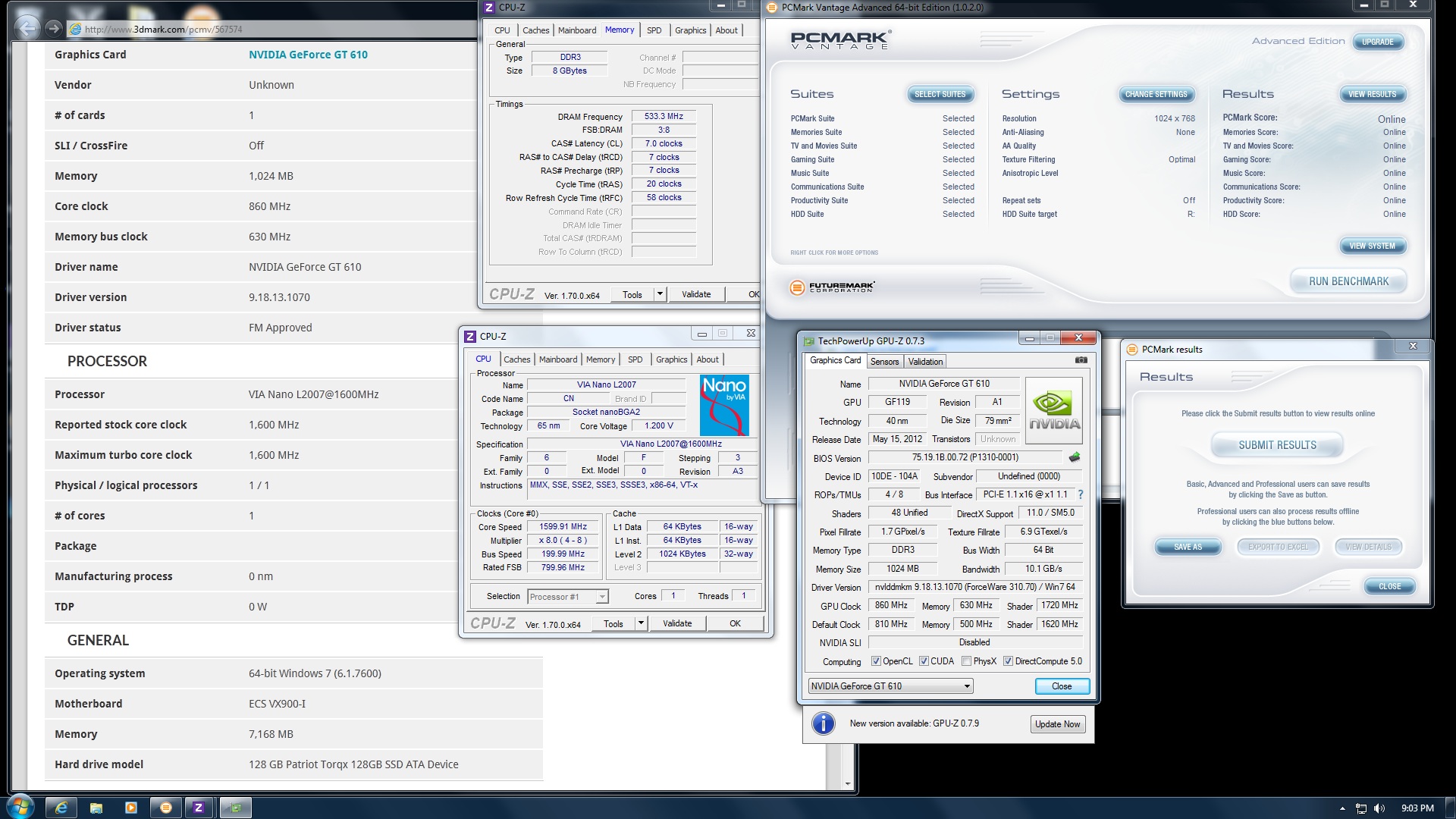Toggle the CUDA checkbox

pos(924,661)
